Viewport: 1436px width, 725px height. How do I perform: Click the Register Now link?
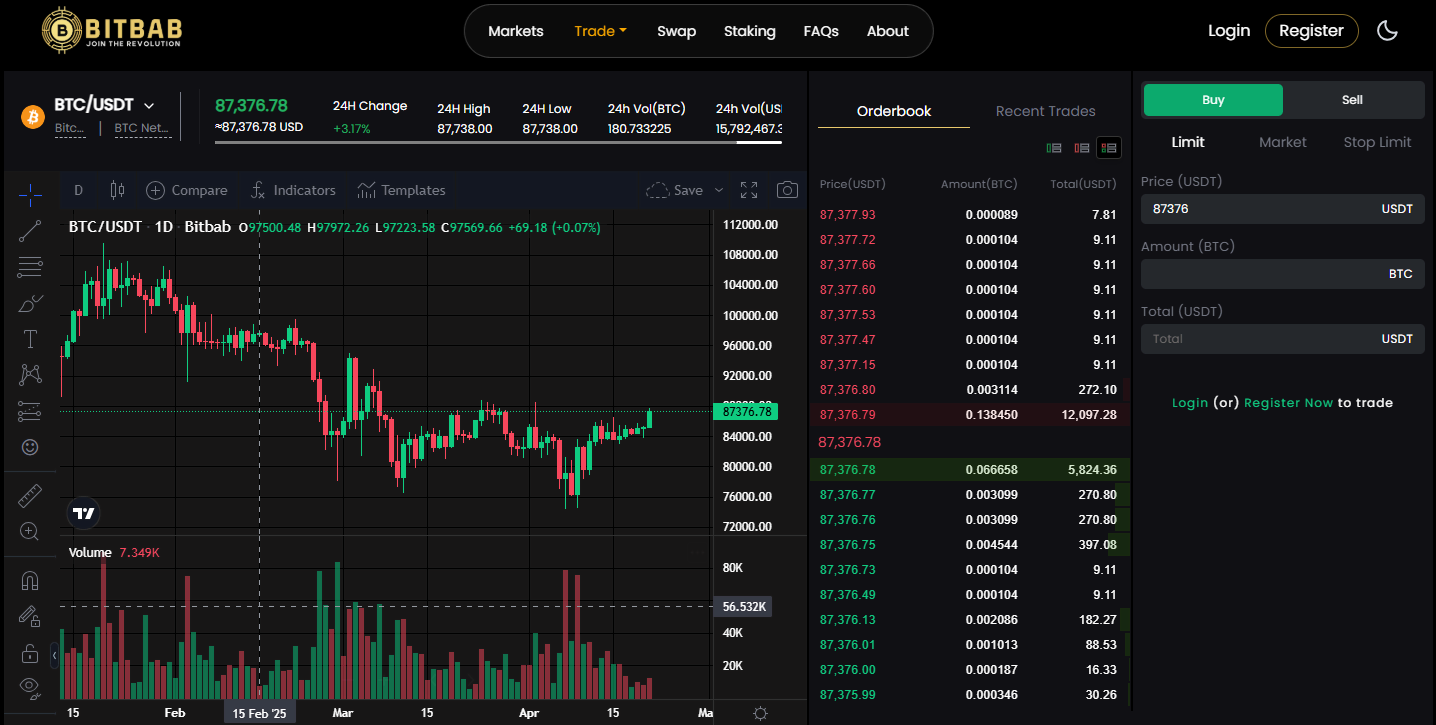click(x=1288, y=403)
